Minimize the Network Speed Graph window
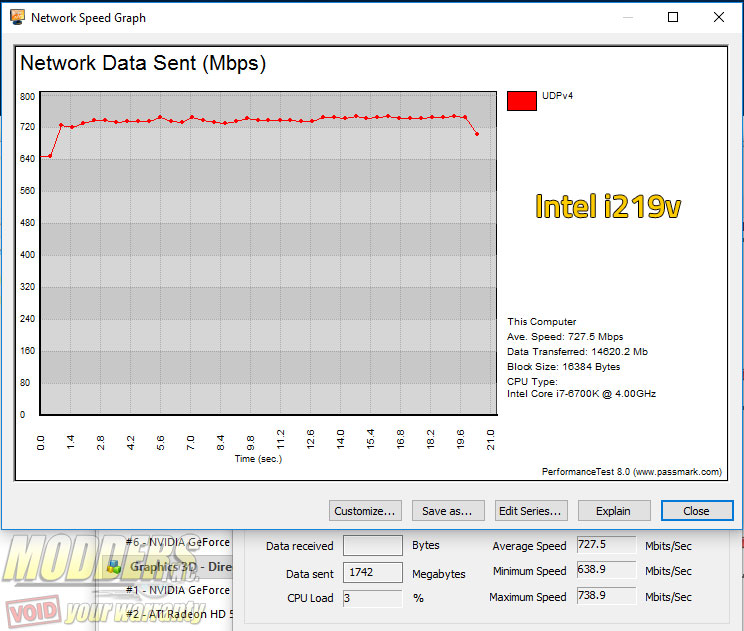This screenshot has width=744, height=631. tap(628, 18)
